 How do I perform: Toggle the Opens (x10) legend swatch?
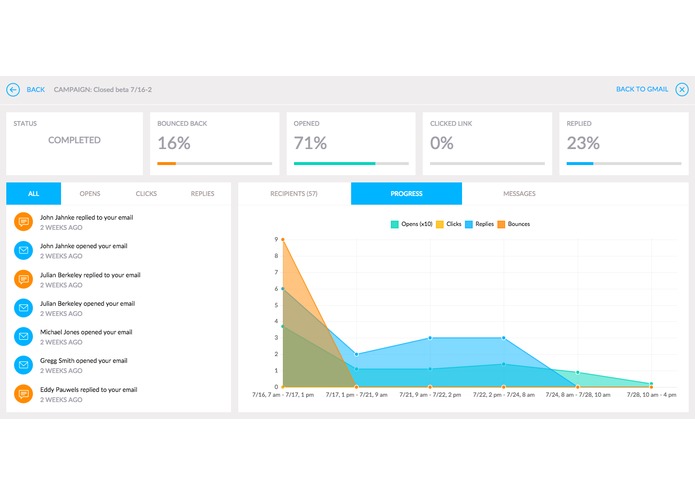[x=394, y=224]
